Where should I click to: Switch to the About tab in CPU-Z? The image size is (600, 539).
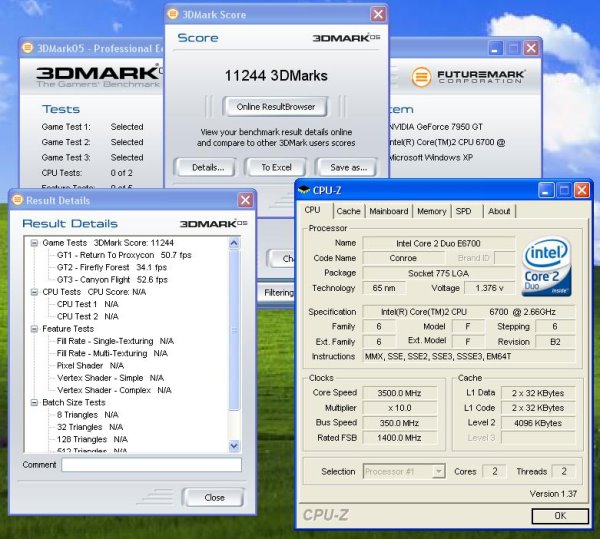(x=499, y=211)
